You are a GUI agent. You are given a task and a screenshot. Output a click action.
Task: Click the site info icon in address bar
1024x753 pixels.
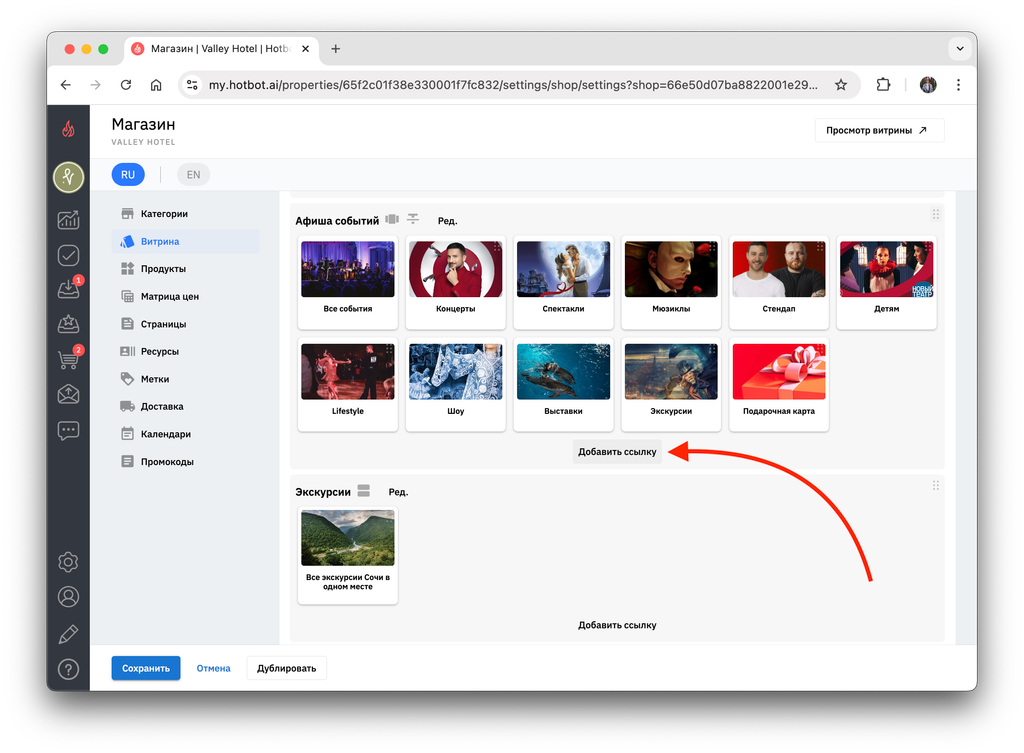(192, 85)
